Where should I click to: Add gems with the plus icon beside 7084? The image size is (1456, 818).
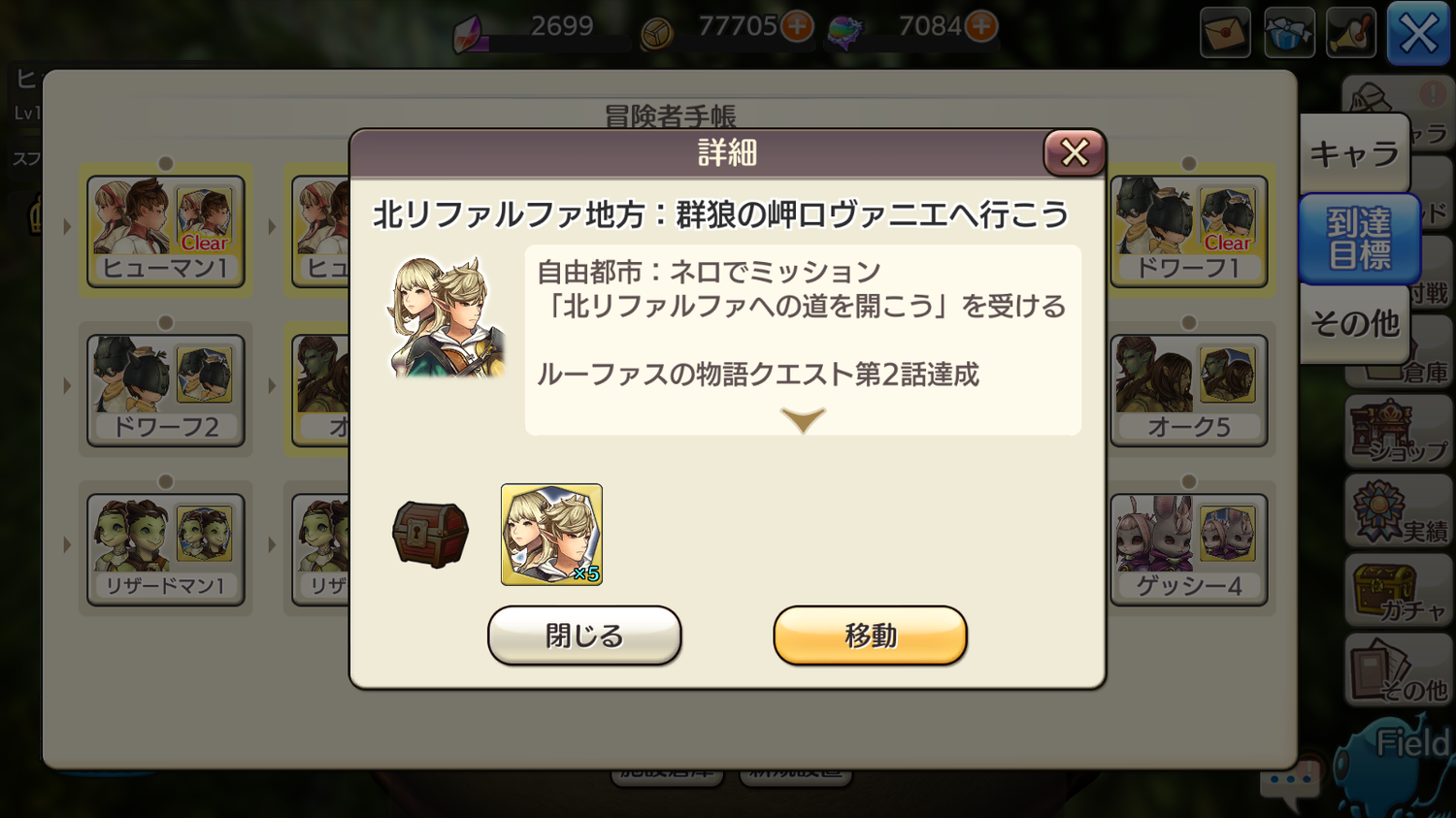pos(981,26)
